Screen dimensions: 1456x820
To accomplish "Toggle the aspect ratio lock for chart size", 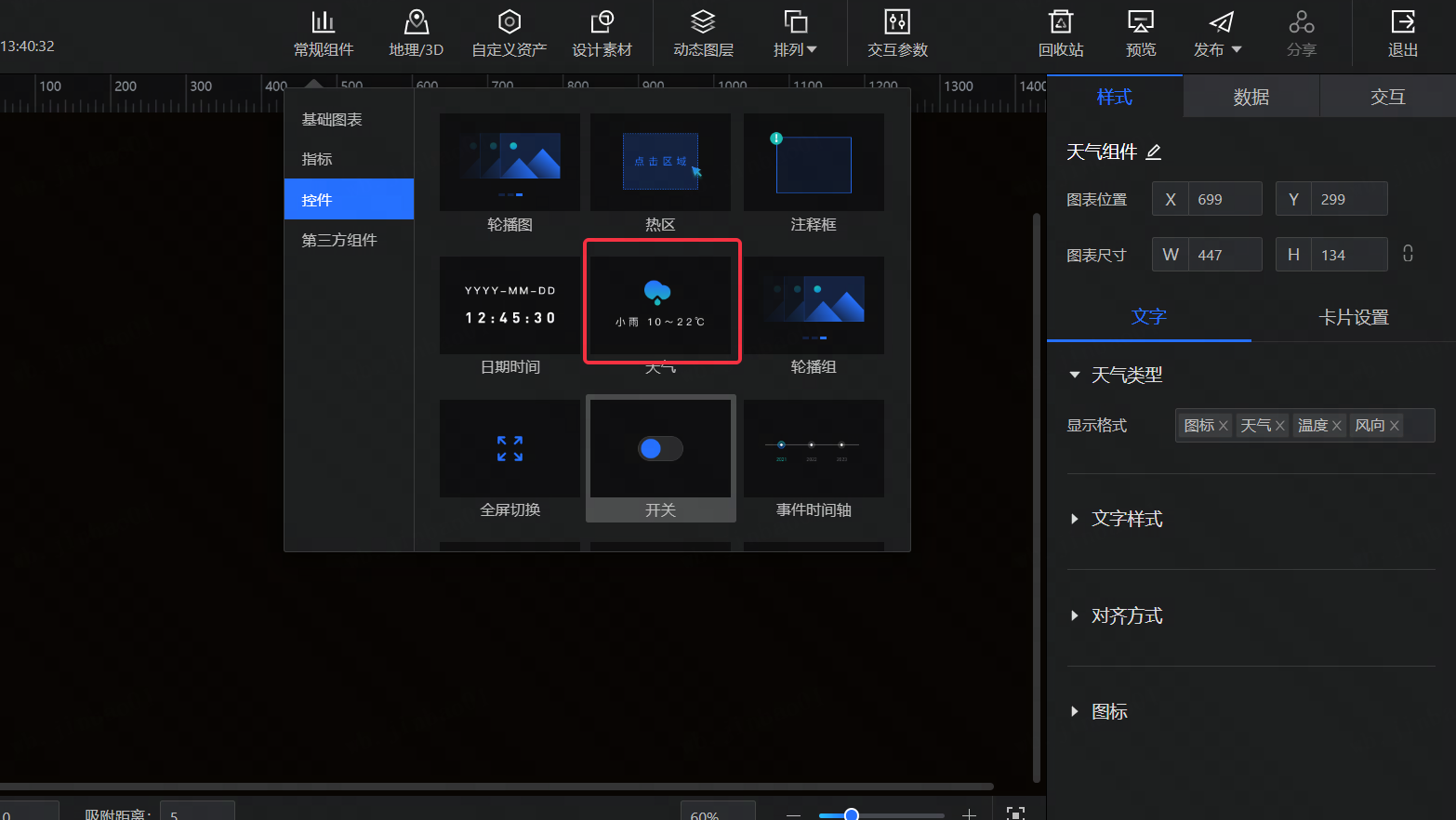I will click(1408, 254).
